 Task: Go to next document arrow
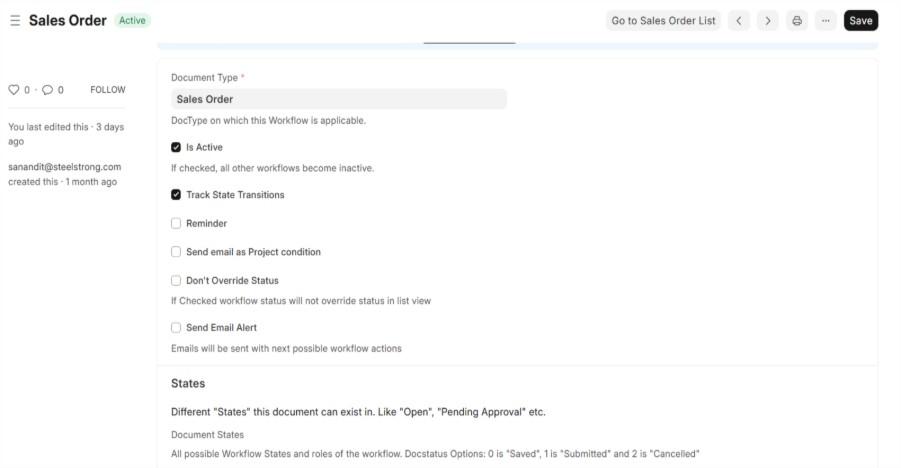[767, 20]
